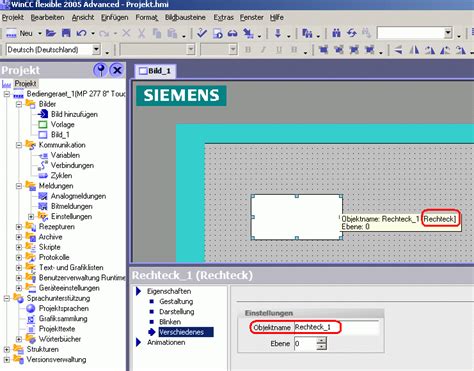Viewport: 474px width, 371px height.
Task: Select Projektsprachen in project tree
Action: coord(64,309)
